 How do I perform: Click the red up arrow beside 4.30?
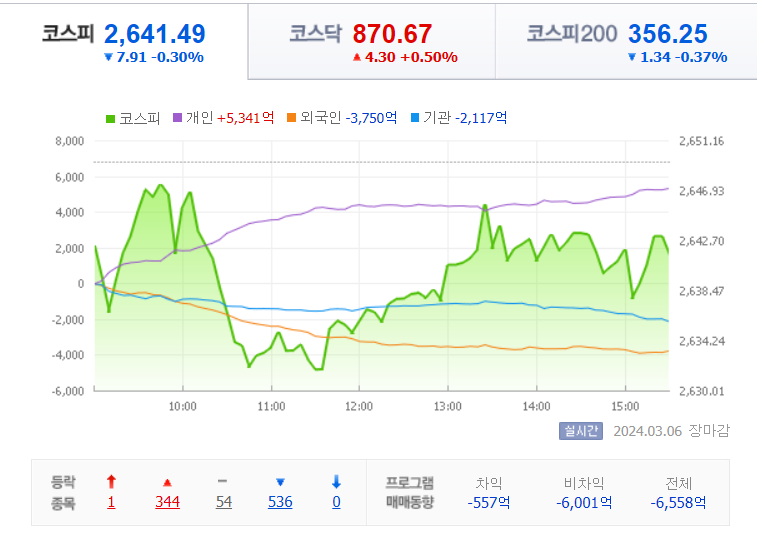[x=357, y=57]
